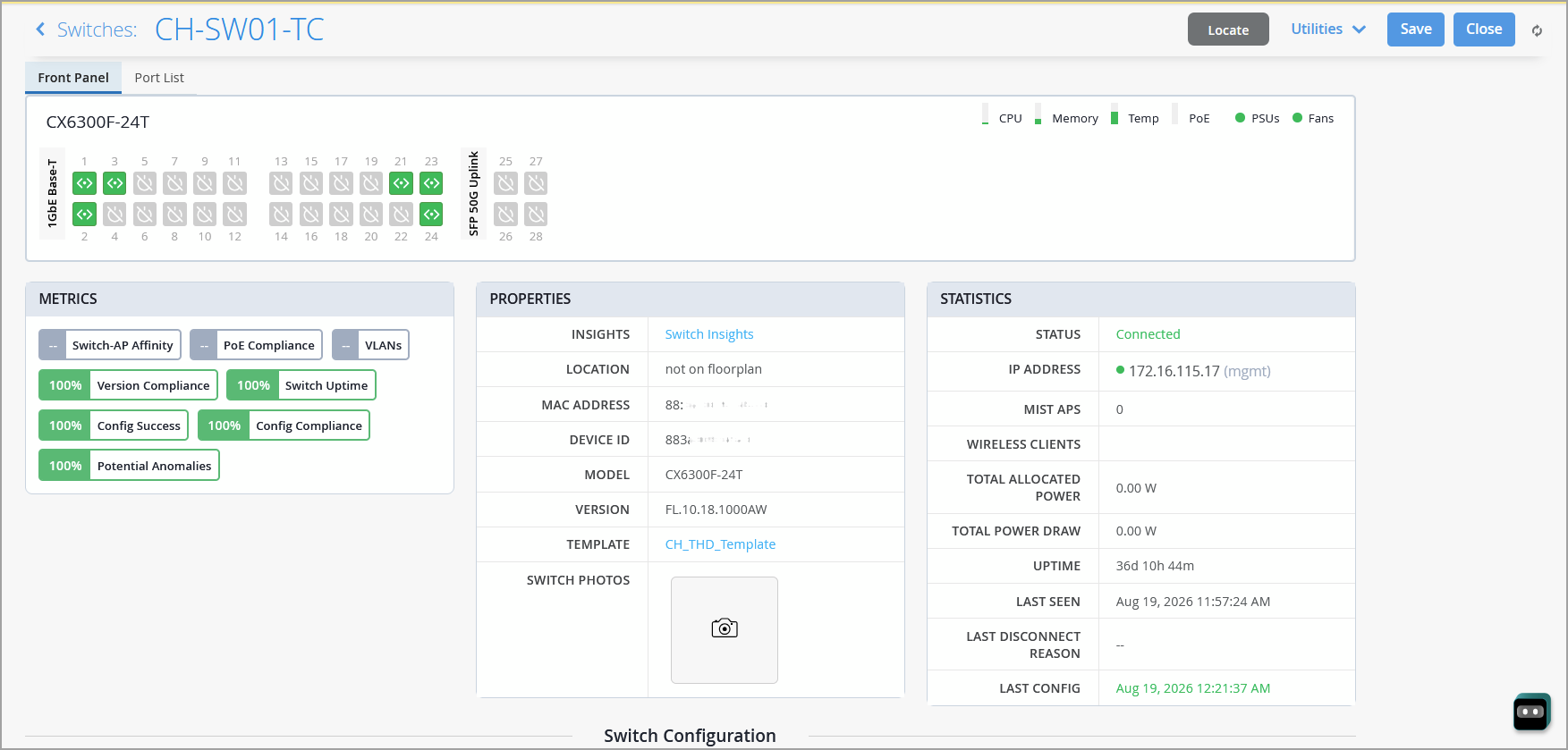The height and width of the screenshot is (750, 1568).
Task: Select active port 2 on front panel
Action: 84,215
